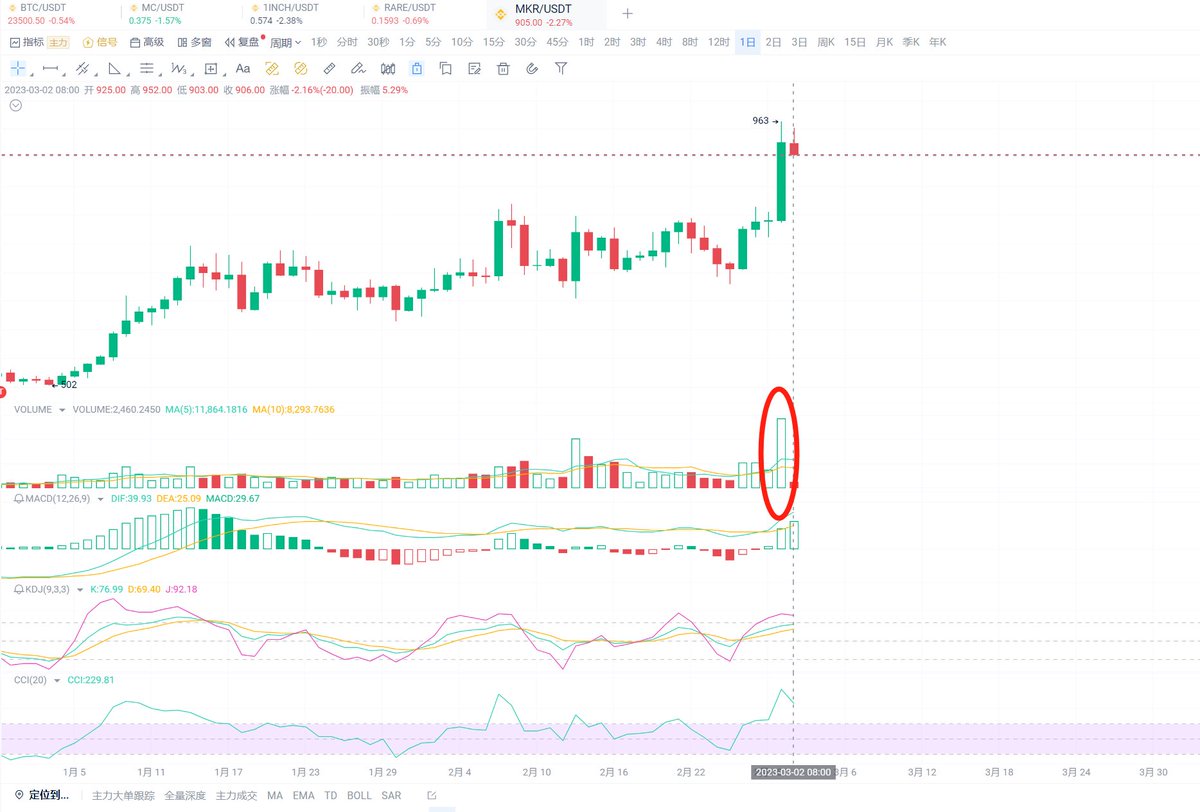Toggle the 主力大单跟踪 indicator

123,796
